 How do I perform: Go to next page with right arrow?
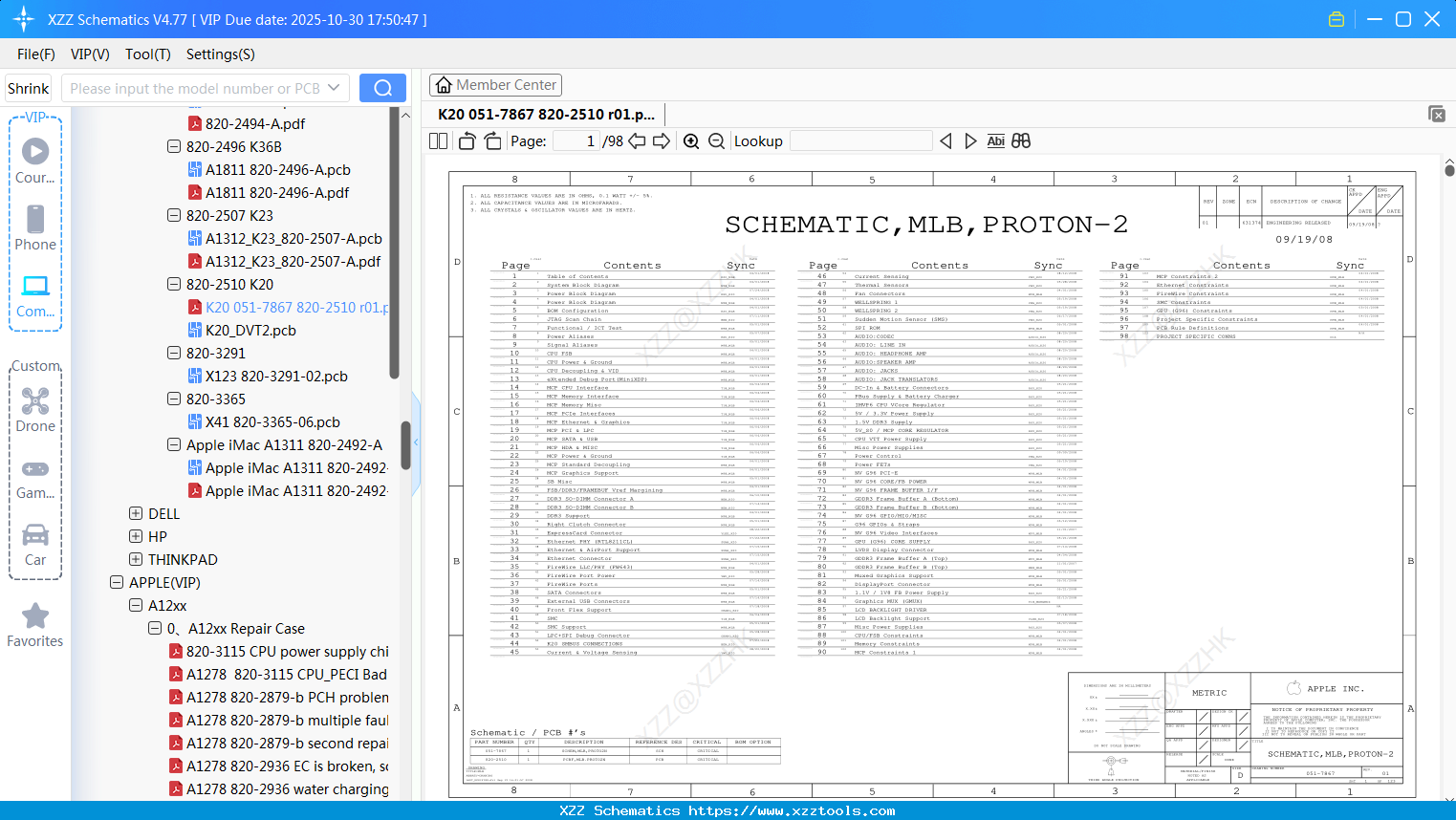point(662,141)
